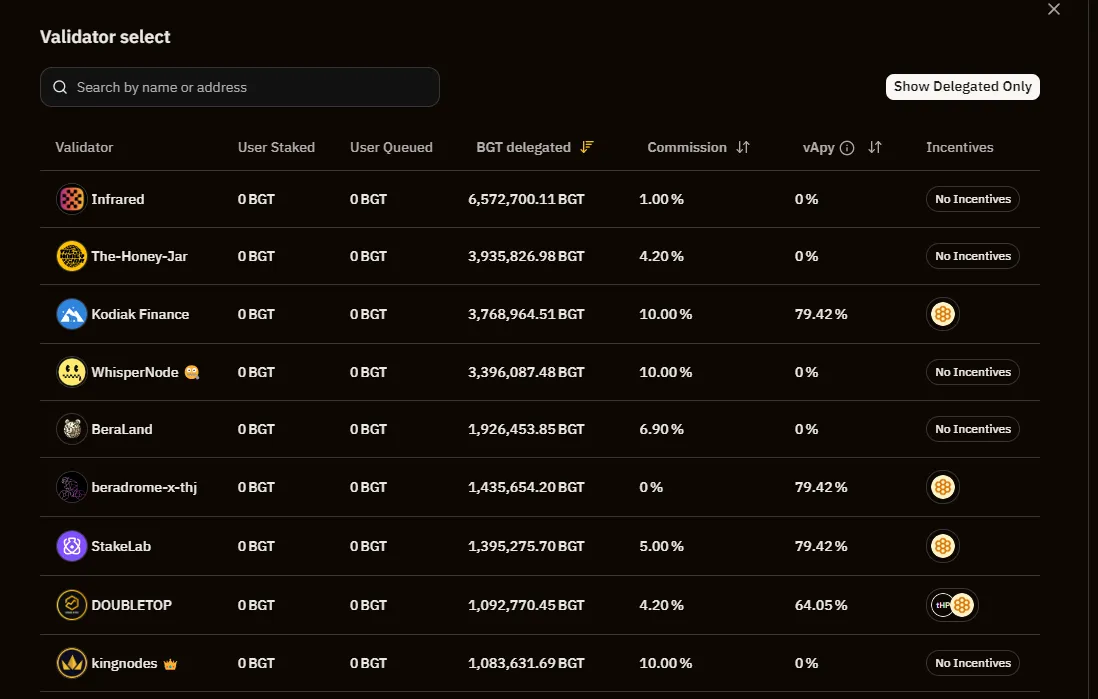
Task: Click the Infrared validator logo icon
Action: [72, 199]
